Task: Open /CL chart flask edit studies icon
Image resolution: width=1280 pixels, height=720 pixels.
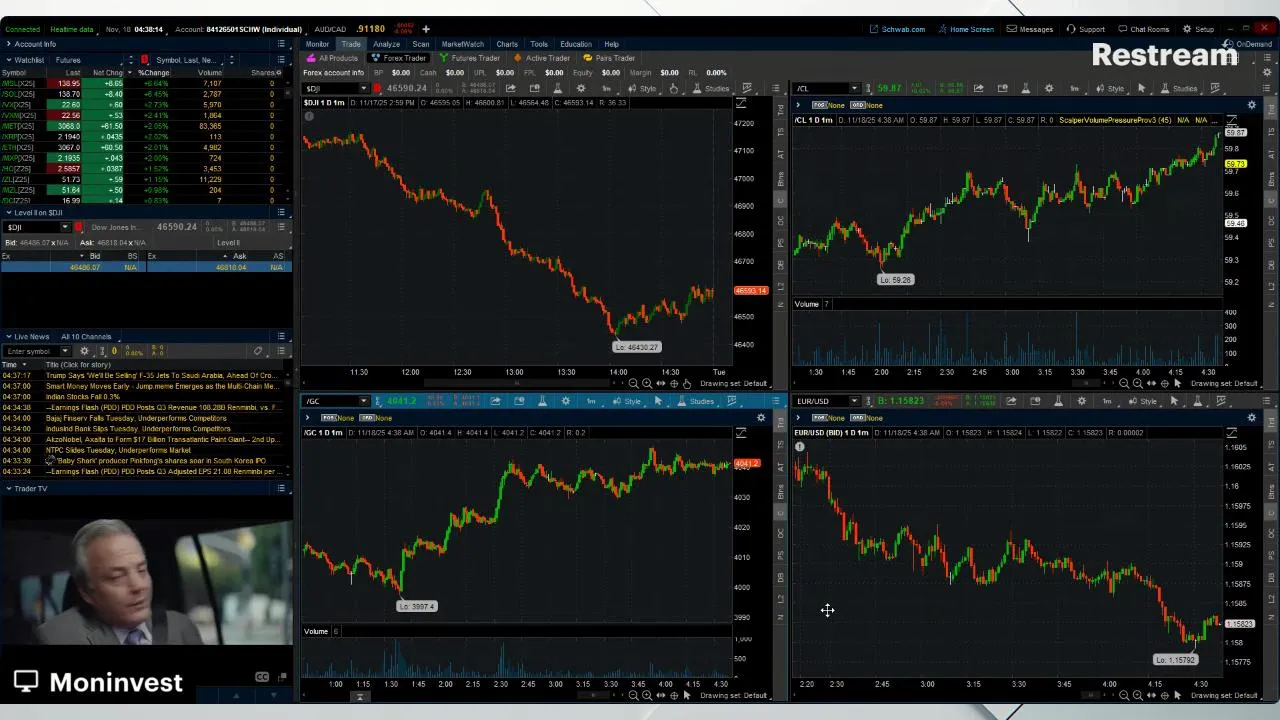Action: [x=1026, y=88]
